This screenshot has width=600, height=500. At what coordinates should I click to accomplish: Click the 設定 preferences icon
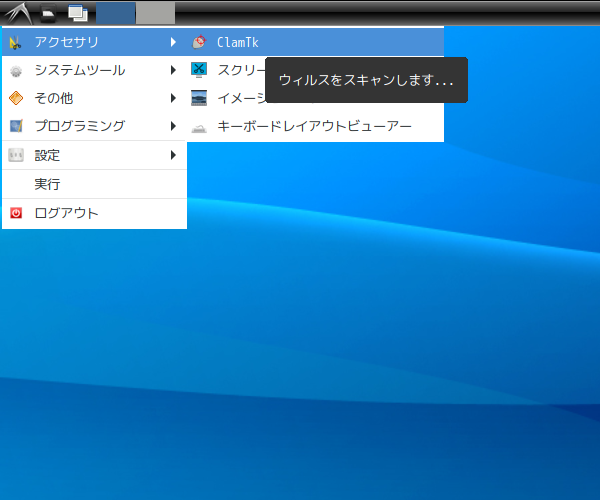[x=16, y=155]
